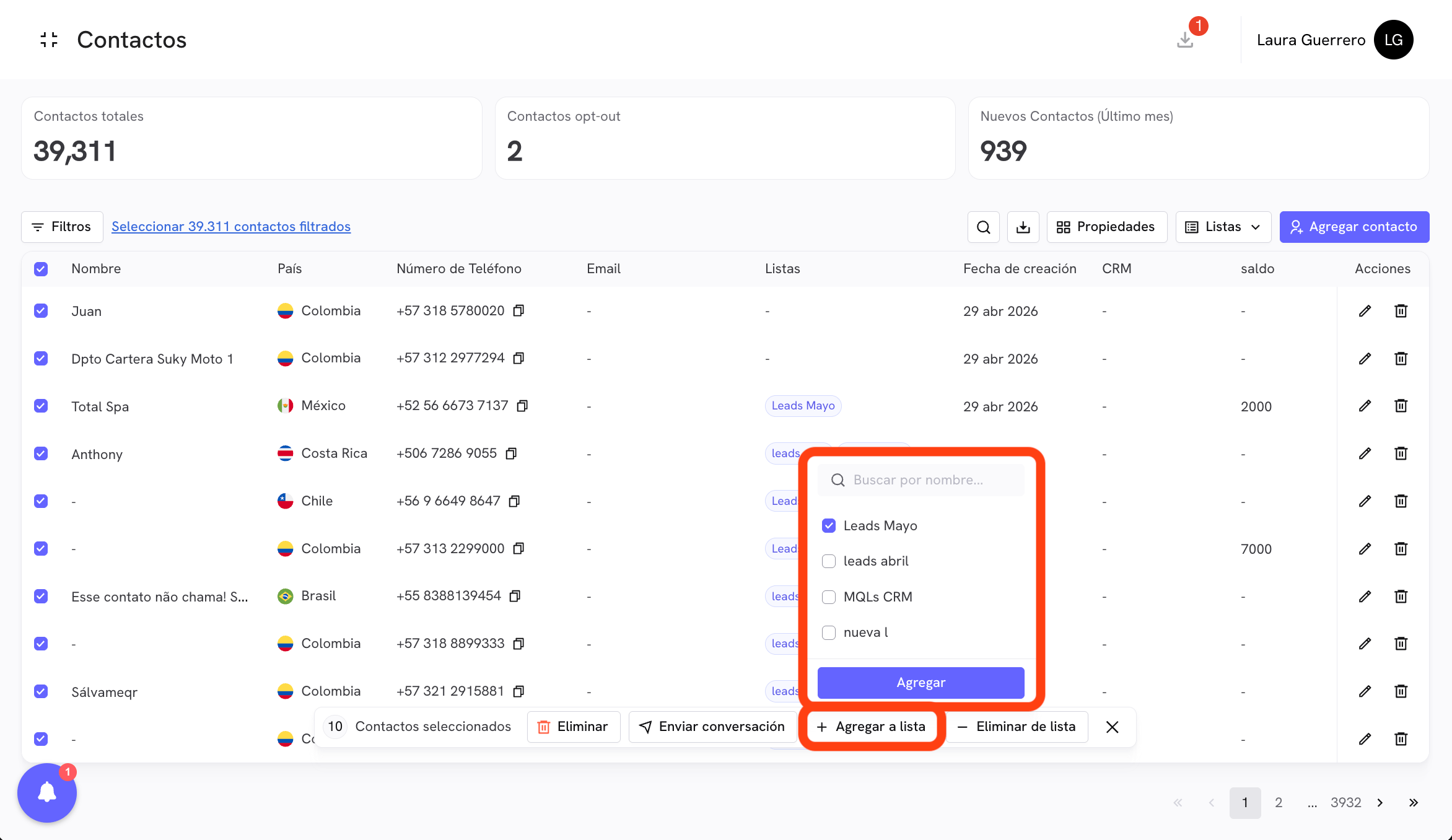Check nueva l in list popup
The height and width of the screenshot is (840, 1452).
pos(829,632)
